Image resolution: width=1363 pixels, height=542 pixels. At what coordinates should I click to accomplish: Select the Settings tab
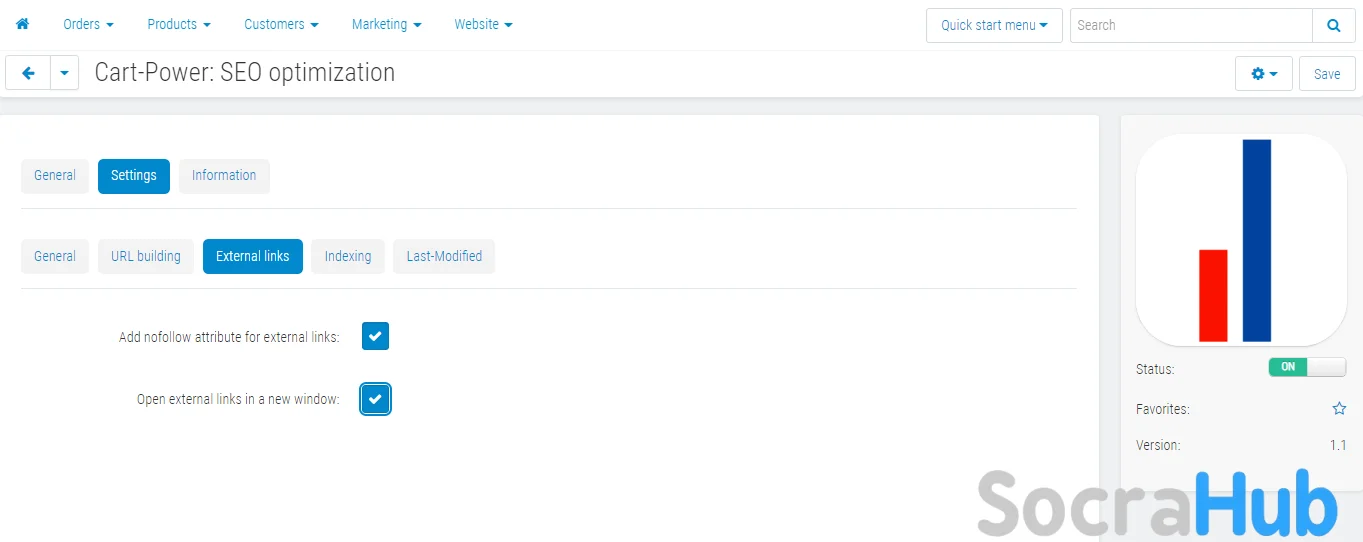[x=134, y=175]
